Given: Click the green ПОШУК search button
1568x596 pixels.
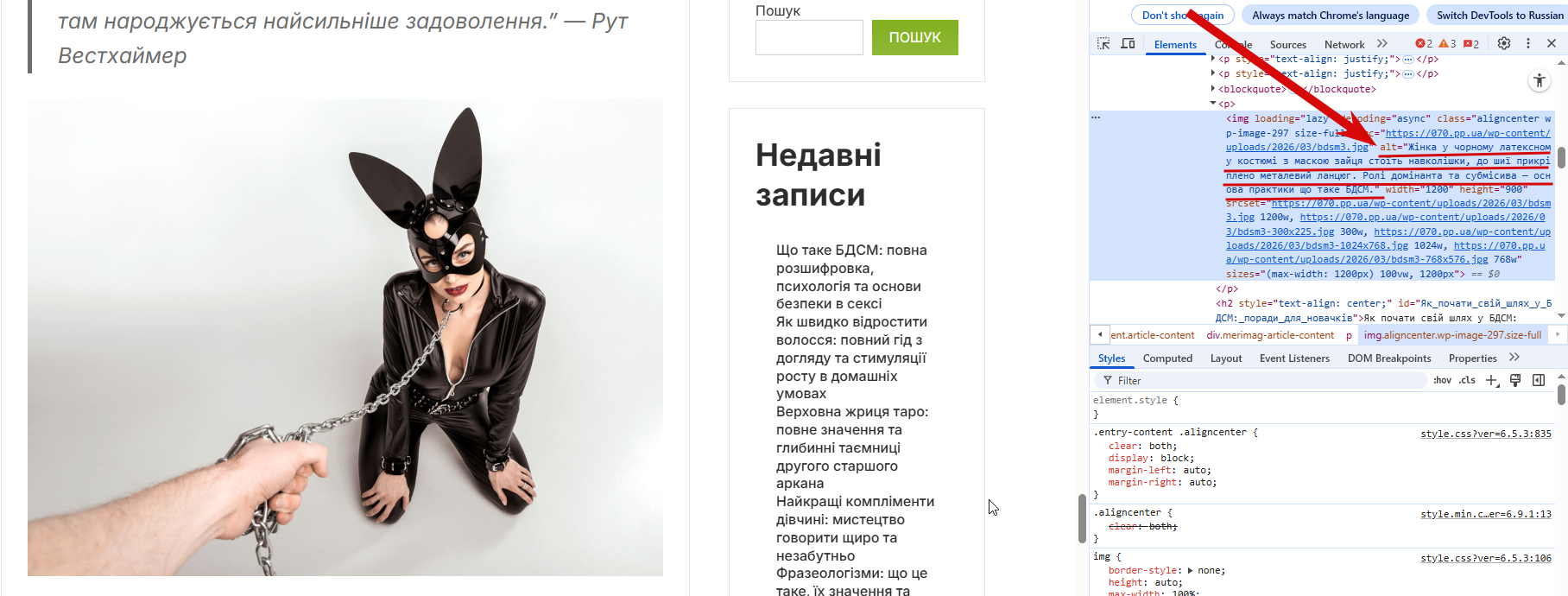Looking at the screenshot, I should 915,37.
